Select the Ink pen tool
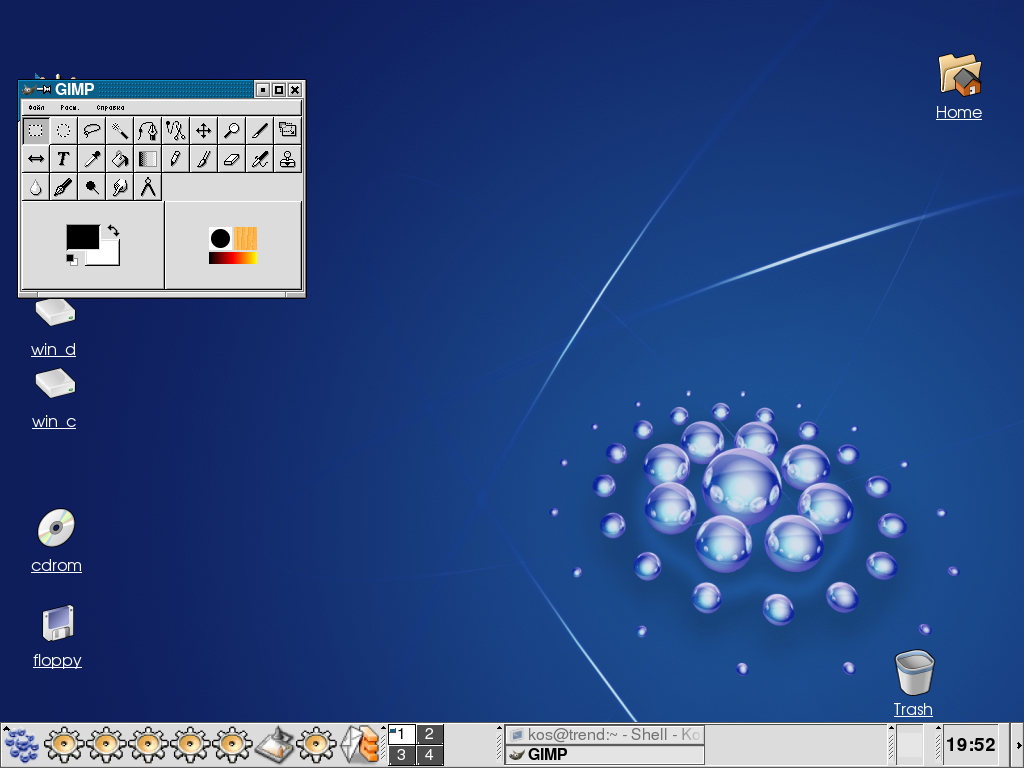1024x768 pixels. click(63, 187)
